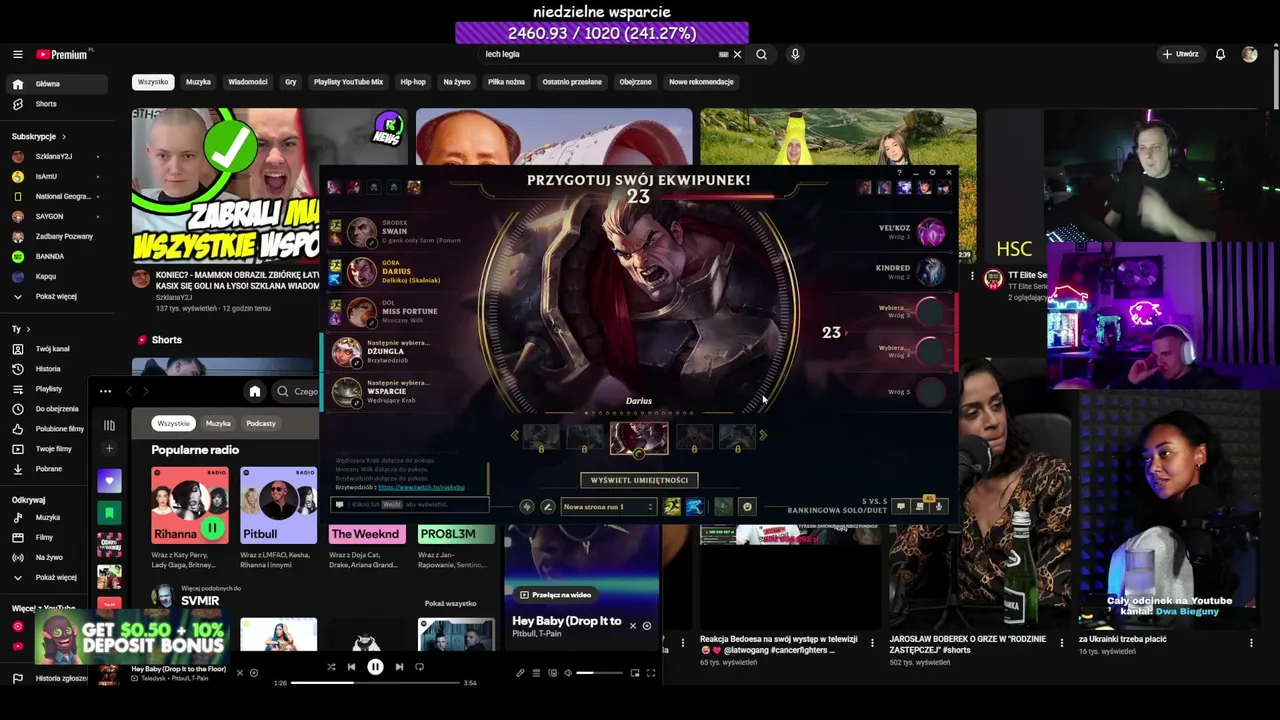Select Spotify Podcasty filter chip
Screen dimensions: 1280x720
pos(261,423)
